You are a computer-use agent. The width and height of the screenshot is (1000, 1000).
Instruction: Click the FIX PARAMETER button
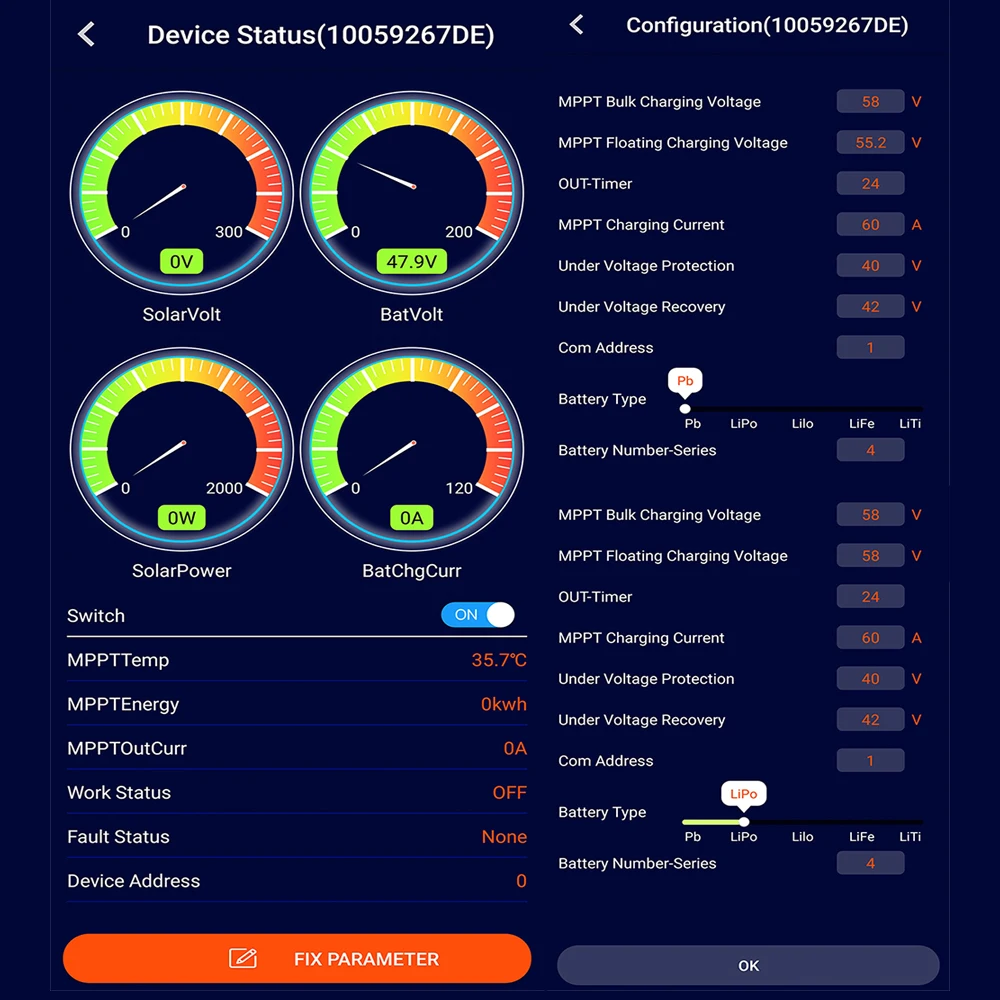[x=297, y=959]
